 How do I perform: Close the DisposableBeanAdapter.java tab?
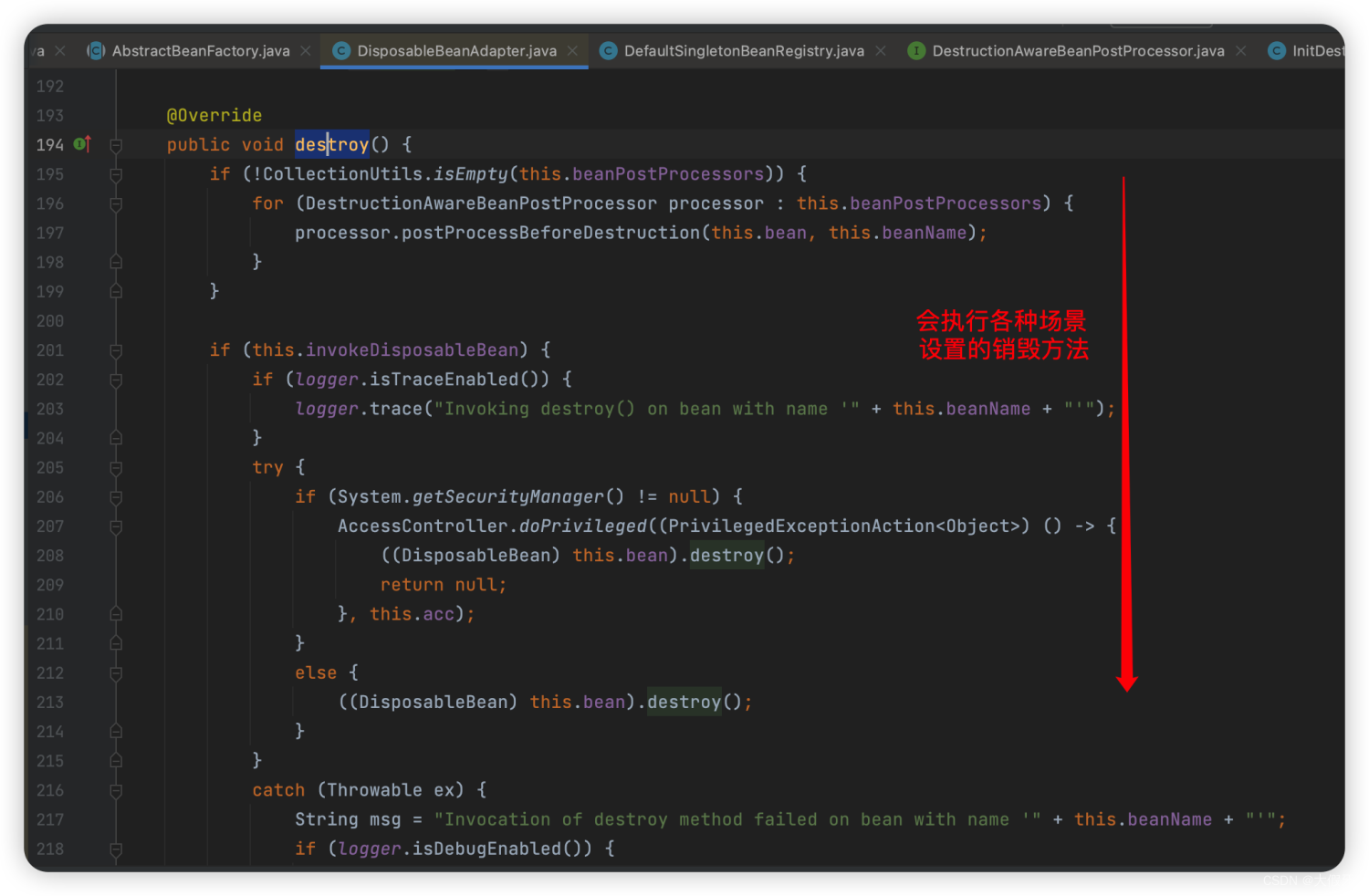pos(572,51)
